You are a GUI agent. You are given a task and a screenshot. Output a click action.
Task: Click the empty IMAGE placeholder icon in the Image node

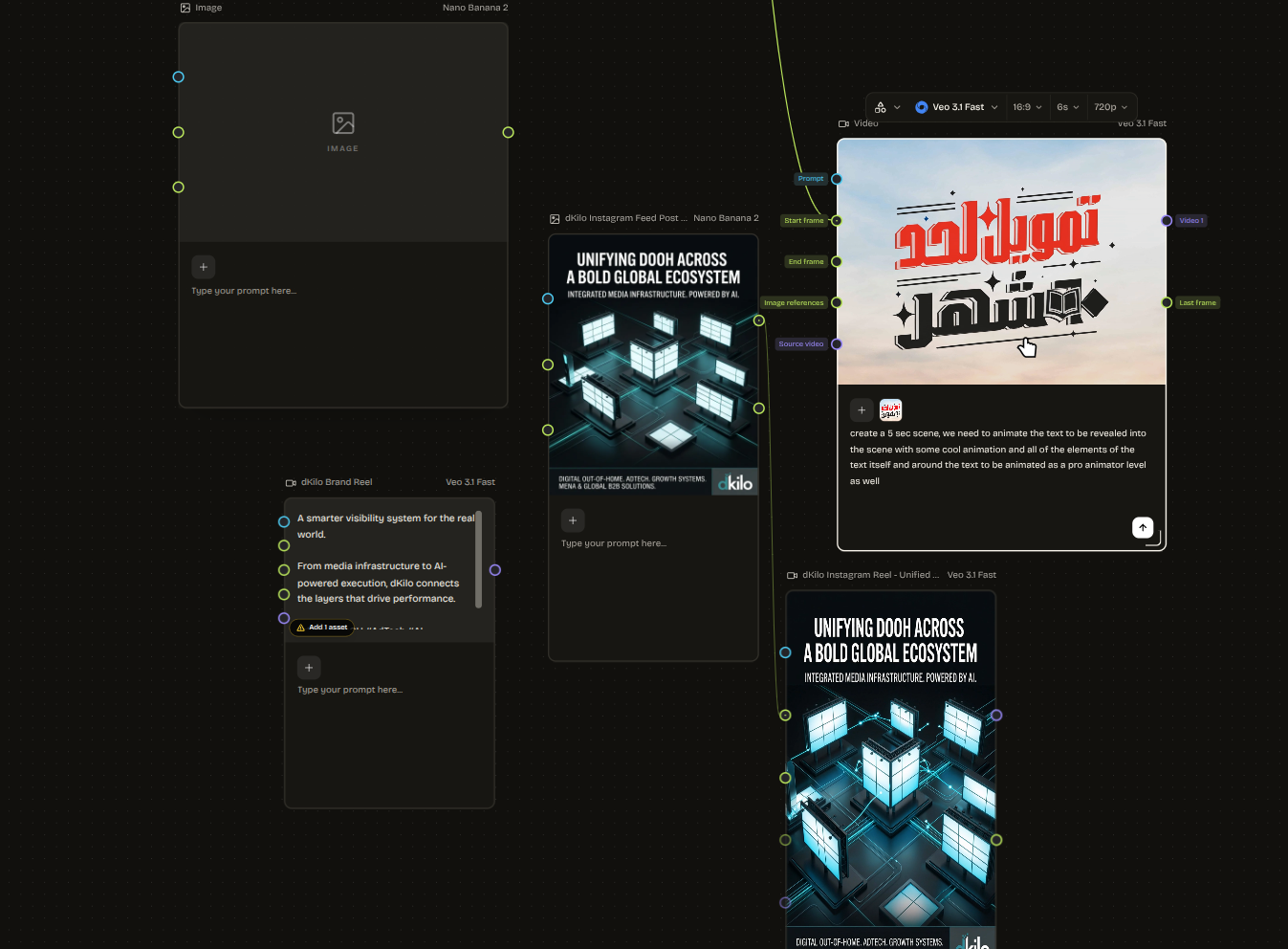click(343, 123)
